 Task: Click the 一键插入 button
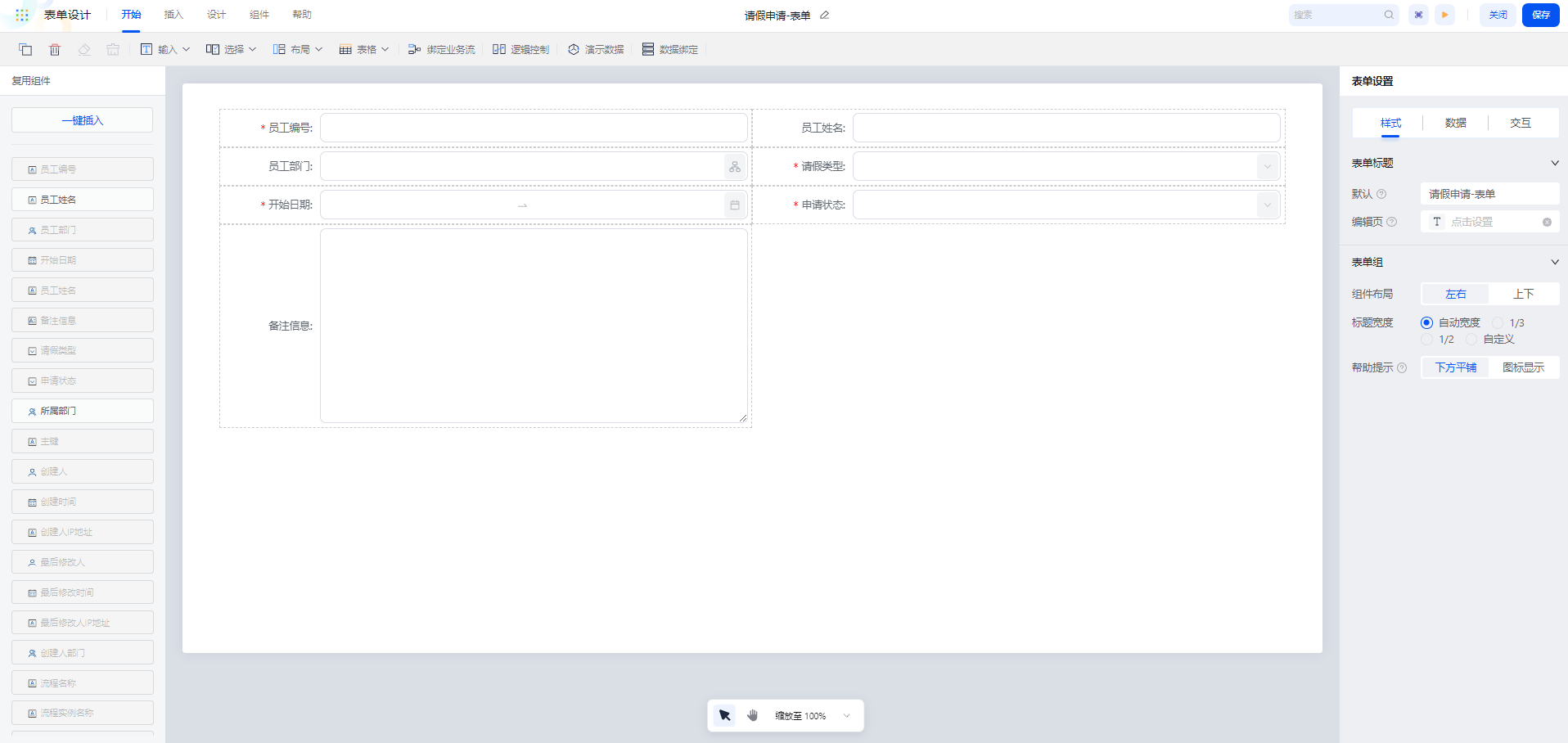point(83,120)
